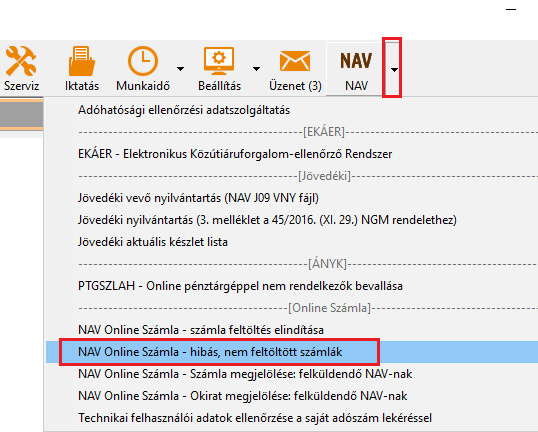This screenshot has width=538, height=432.
Task: Start NAV Online Számla - számla feltöltés elindítása
Action: (x=201, y=330)
